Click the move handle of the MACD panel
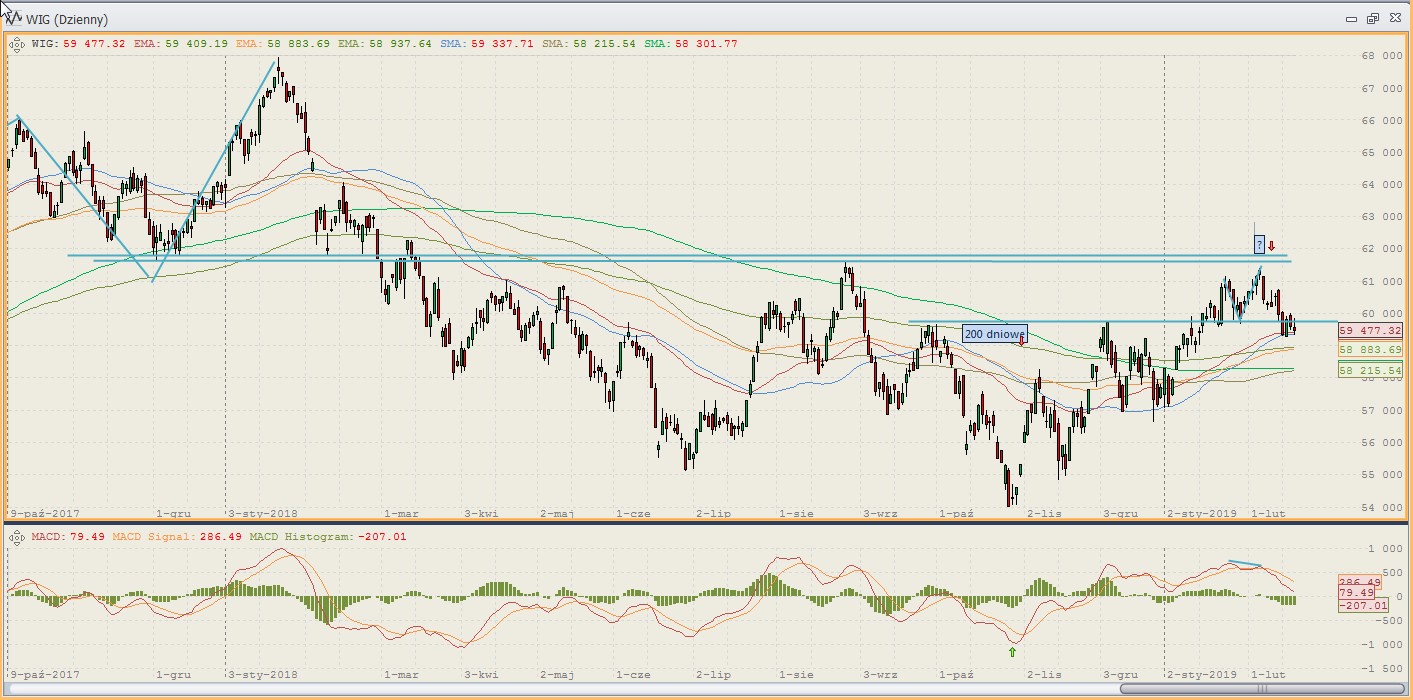The image size is (1413, 700). point(17,538)
